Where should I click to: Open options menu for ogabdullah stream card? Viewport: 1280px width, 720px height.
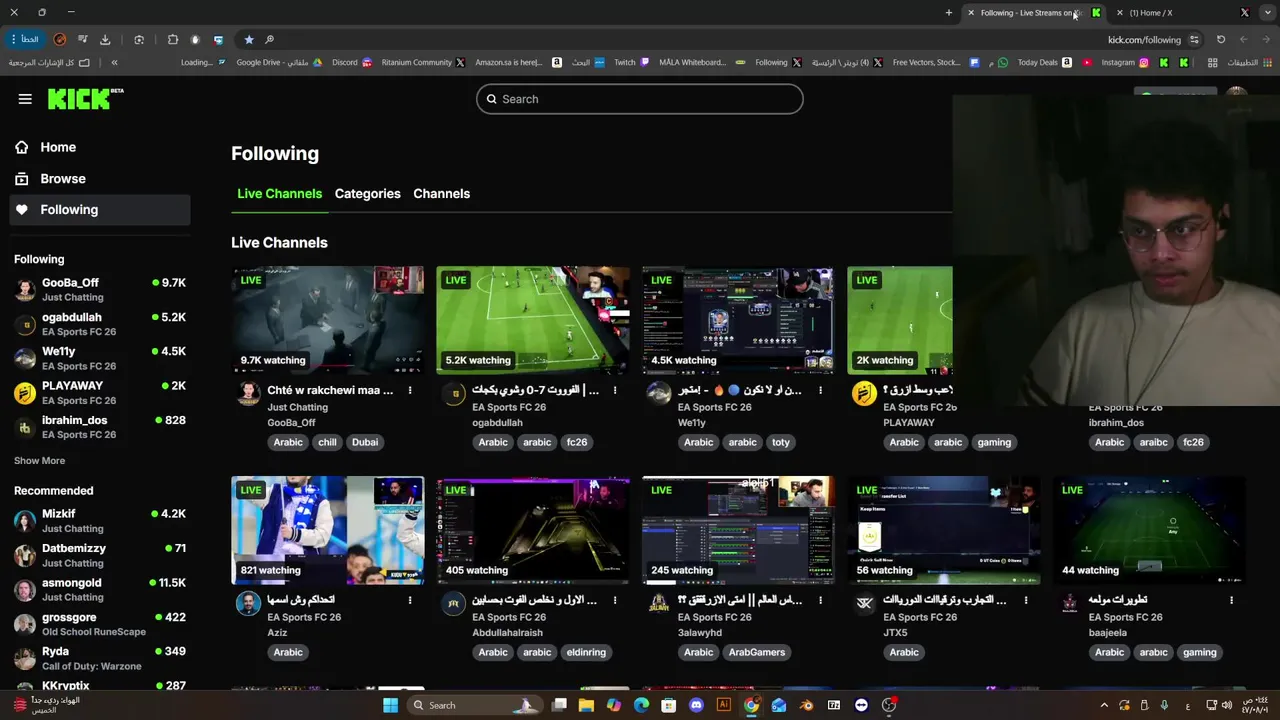click(615, 390)
